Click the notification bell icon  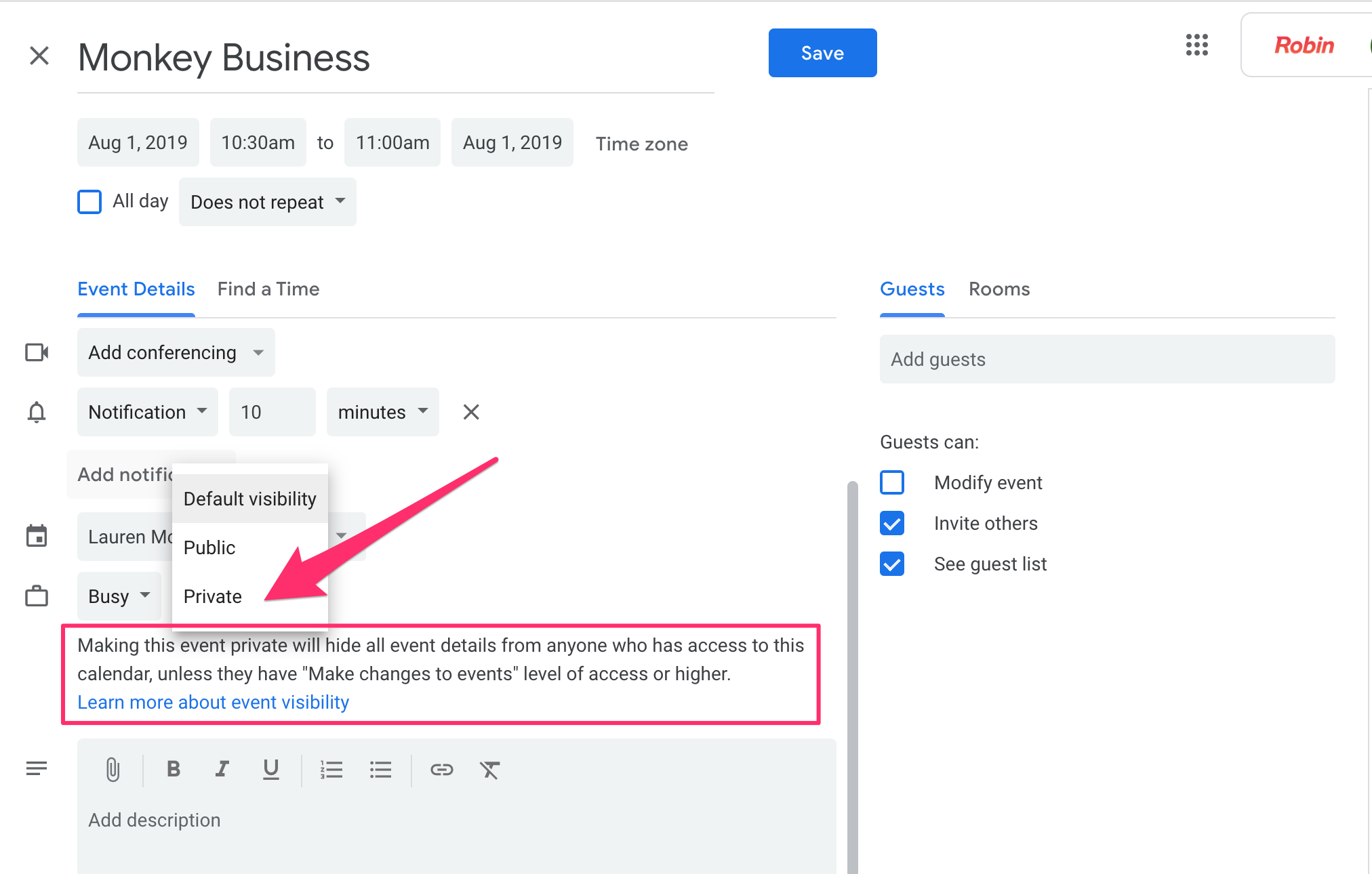[x=37, y=412]
